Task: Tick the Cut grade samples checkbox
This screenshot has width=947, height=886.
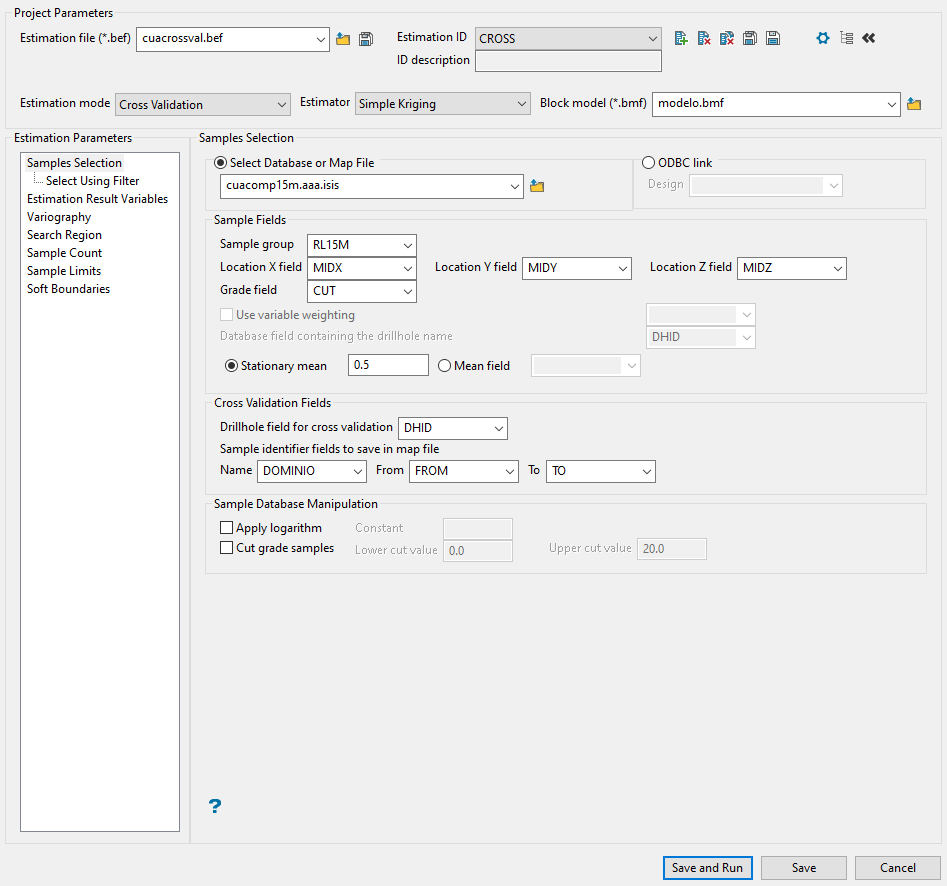Action: point(226,548)
